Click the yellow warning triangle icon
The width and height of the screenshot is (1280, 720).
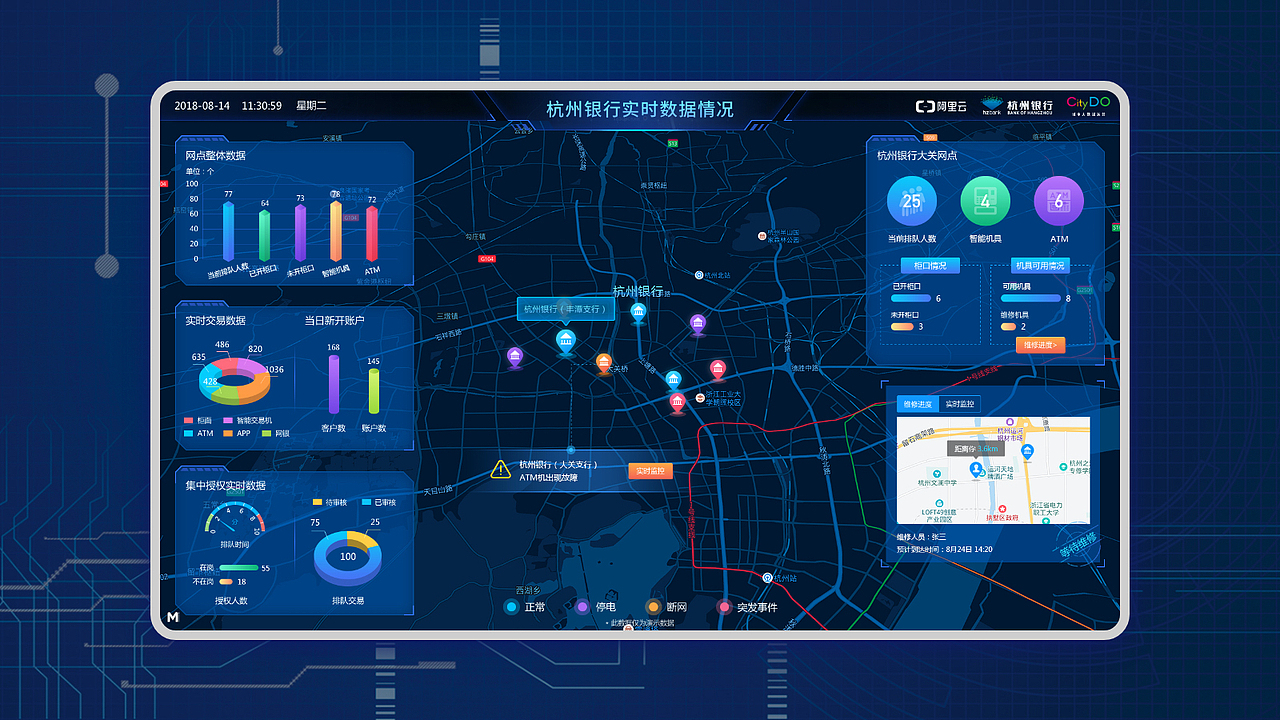501,469
